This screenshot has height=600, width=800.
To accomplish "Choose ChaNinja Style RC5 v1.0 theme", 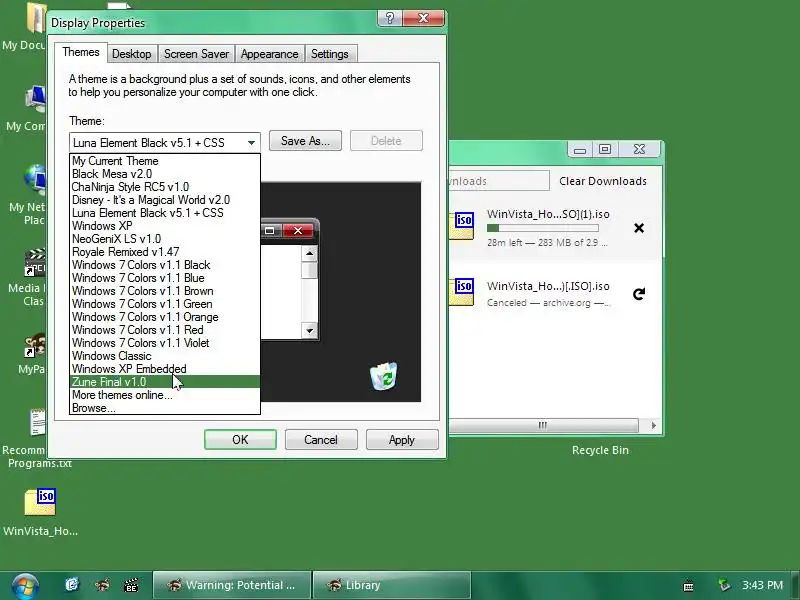I will click(x=165, y=187).
